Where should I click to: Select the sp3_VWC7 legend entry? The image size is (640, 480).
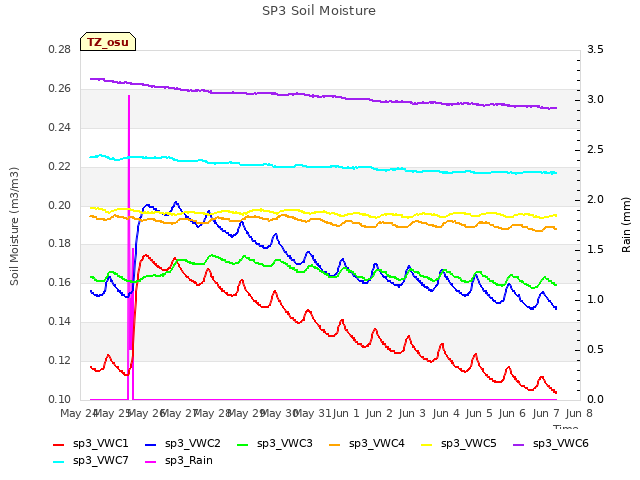pos(91,460)
